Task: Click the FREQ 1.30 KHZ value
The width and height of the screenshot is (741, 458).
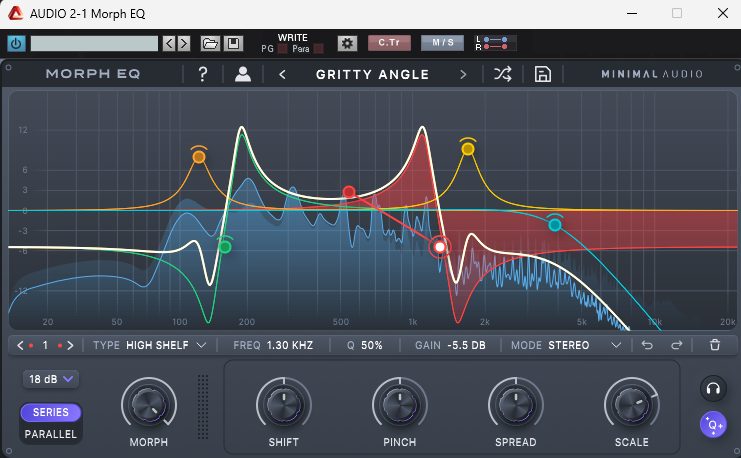Action: (x=290, y=346)
